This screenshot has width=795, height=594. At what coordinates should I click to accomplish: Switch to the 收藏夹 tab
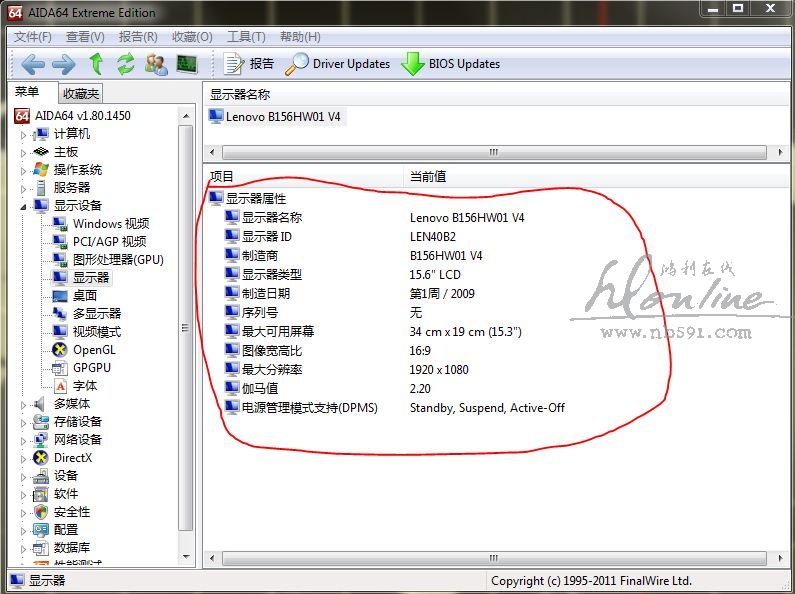click(81, 94)
